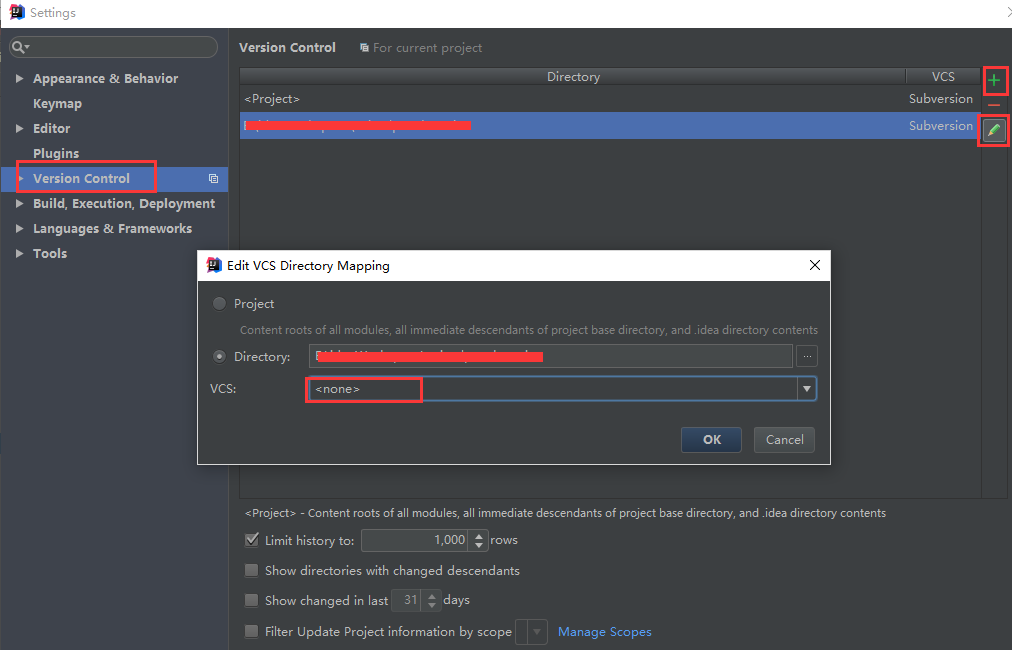
Task: Increase the days stepper value
Action: coord(432,595)
